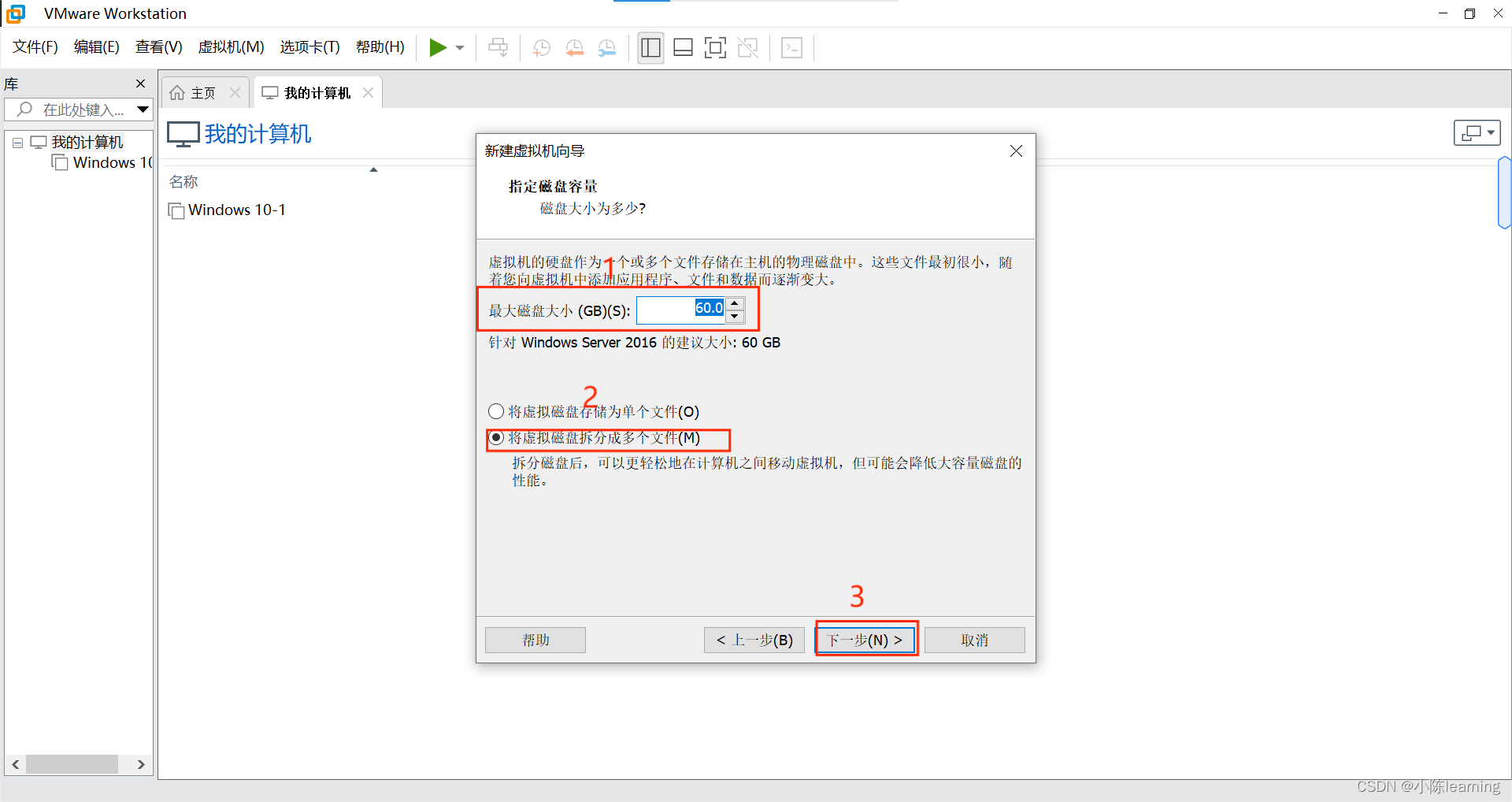
Task: Click library horizontal scrollbar left arrow
Action: click(x=15, y=764)
